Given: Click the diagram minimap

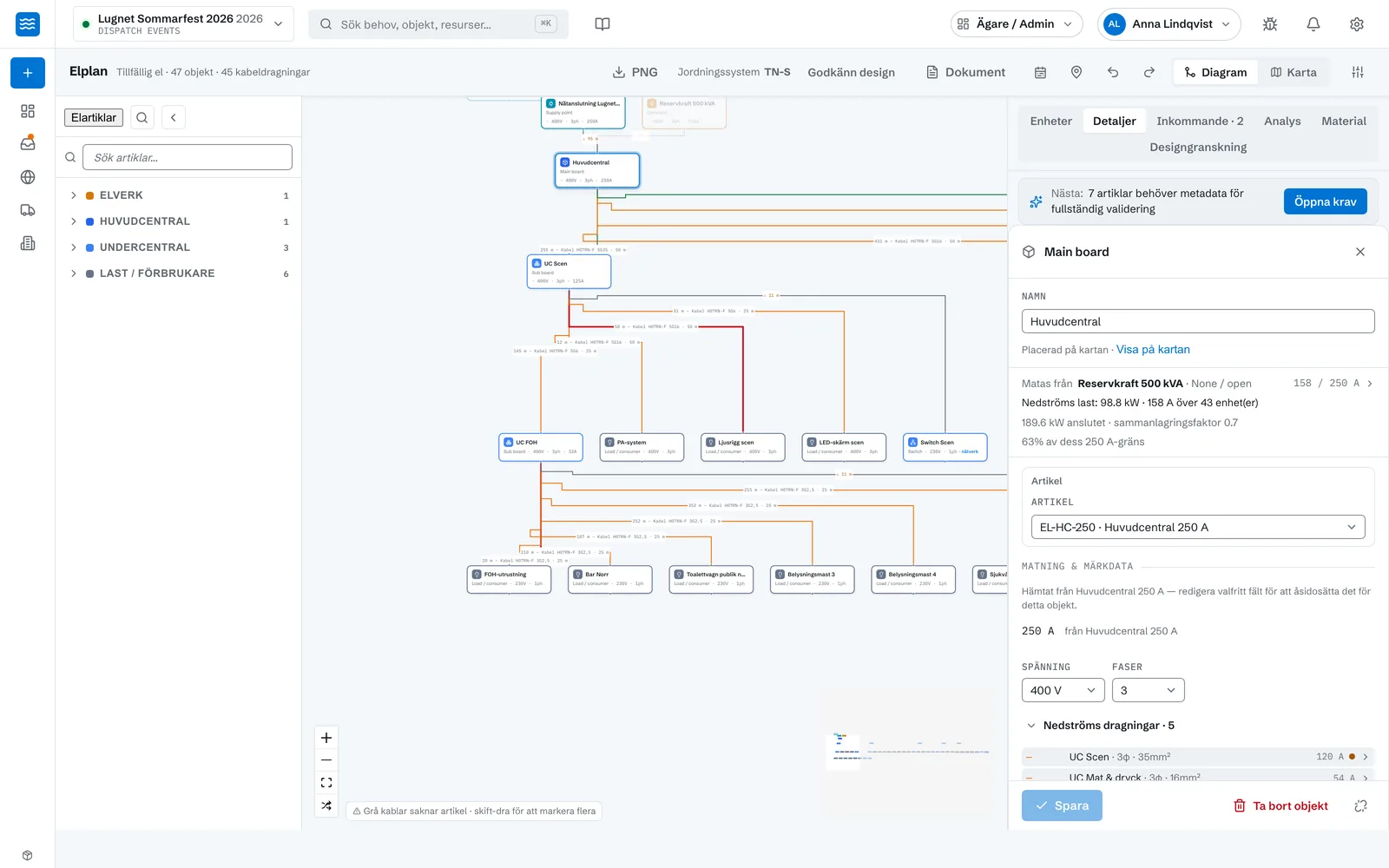Looking at the screenshot, I should [x=909, y=751].
